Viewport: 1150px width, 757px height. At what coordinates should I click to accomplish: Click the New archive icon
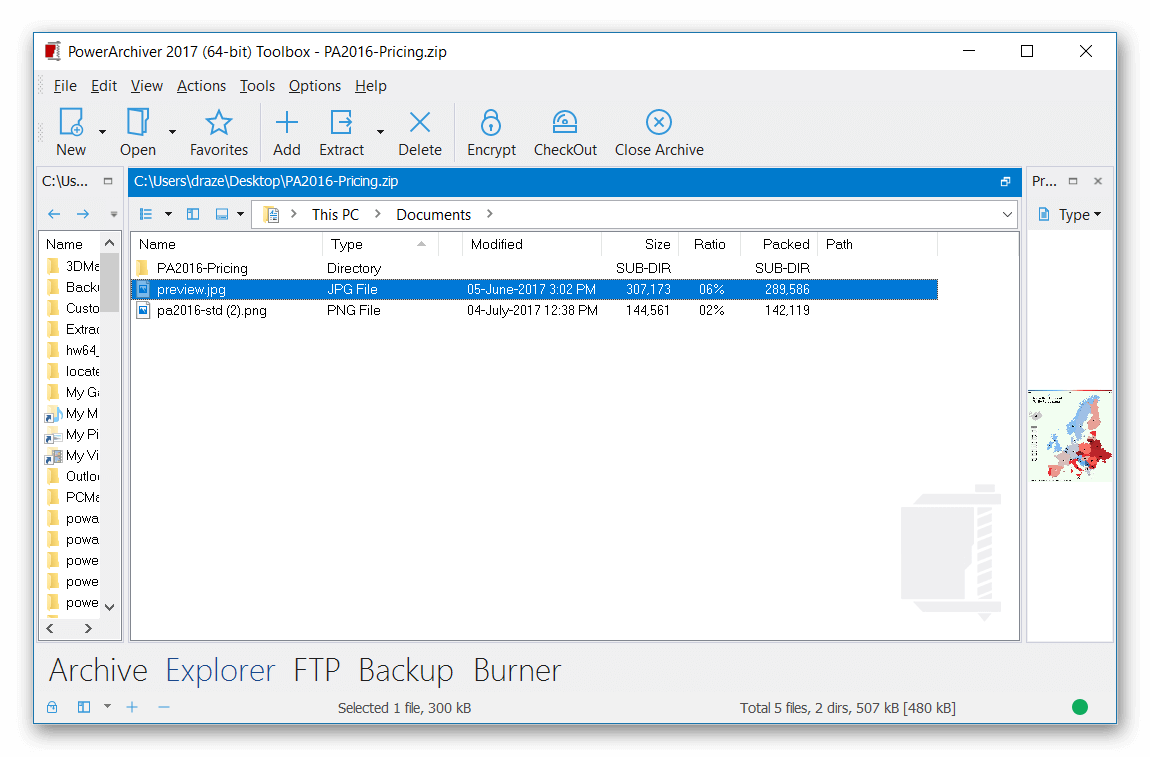[x=71, y=122]
